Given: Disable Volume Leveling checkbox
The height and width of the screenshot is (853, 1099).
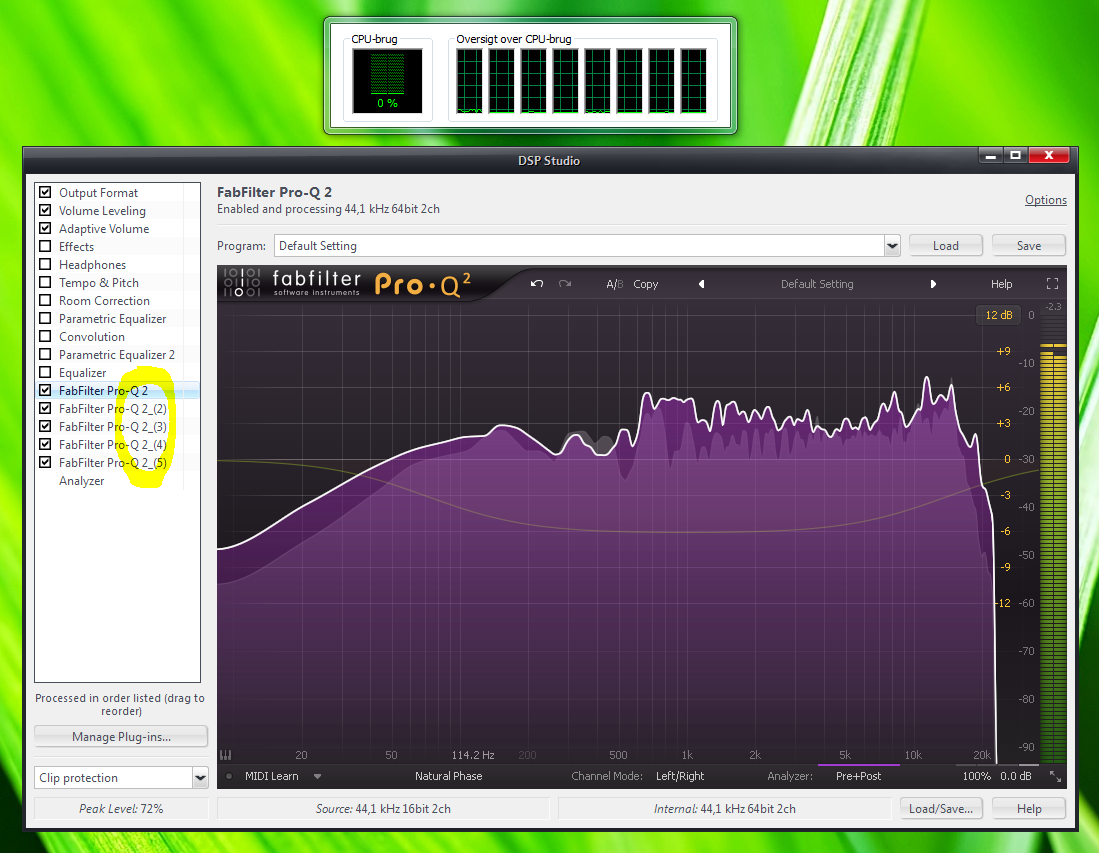Looking at the screenshot, I should point(46,210).
